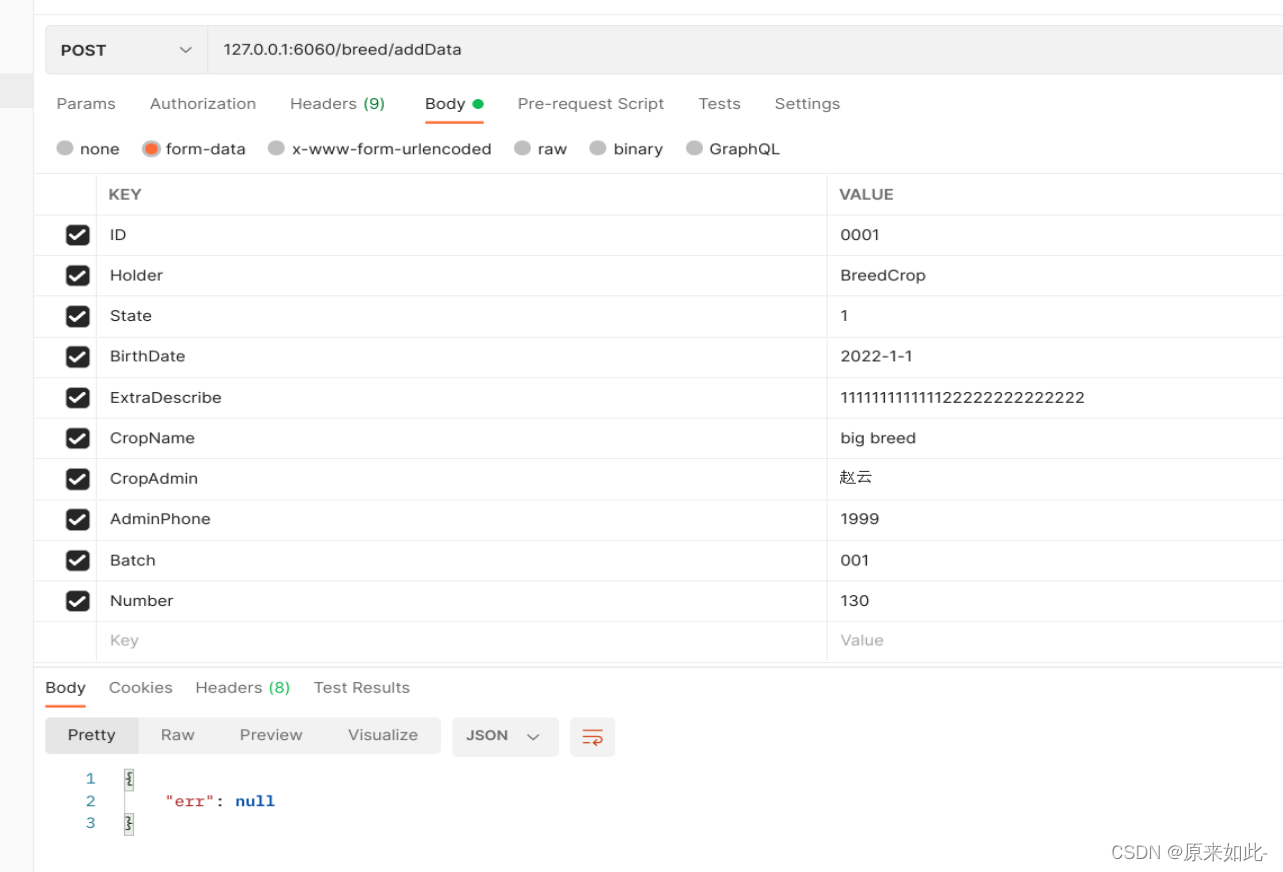Choose the GraphQL body option

click(694, 148)
